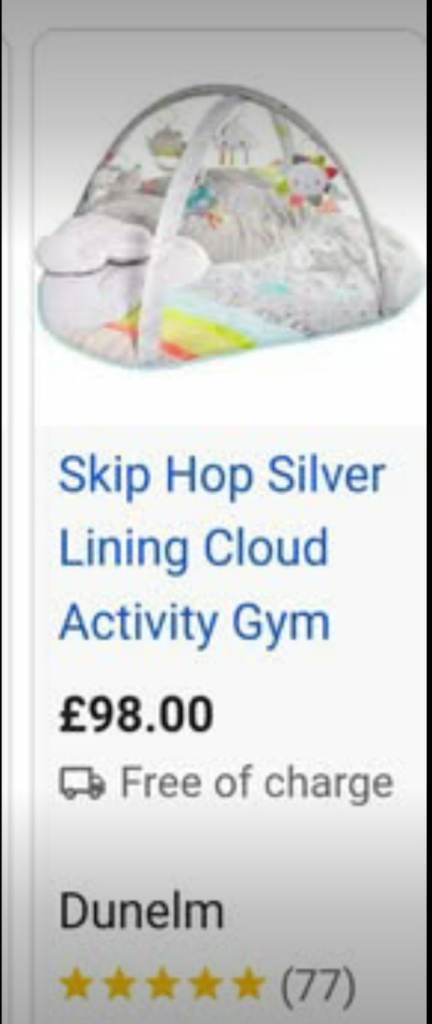The image size is (432, 1024).
Task: Click the pound sign in the price
Action: coord(70,714)
